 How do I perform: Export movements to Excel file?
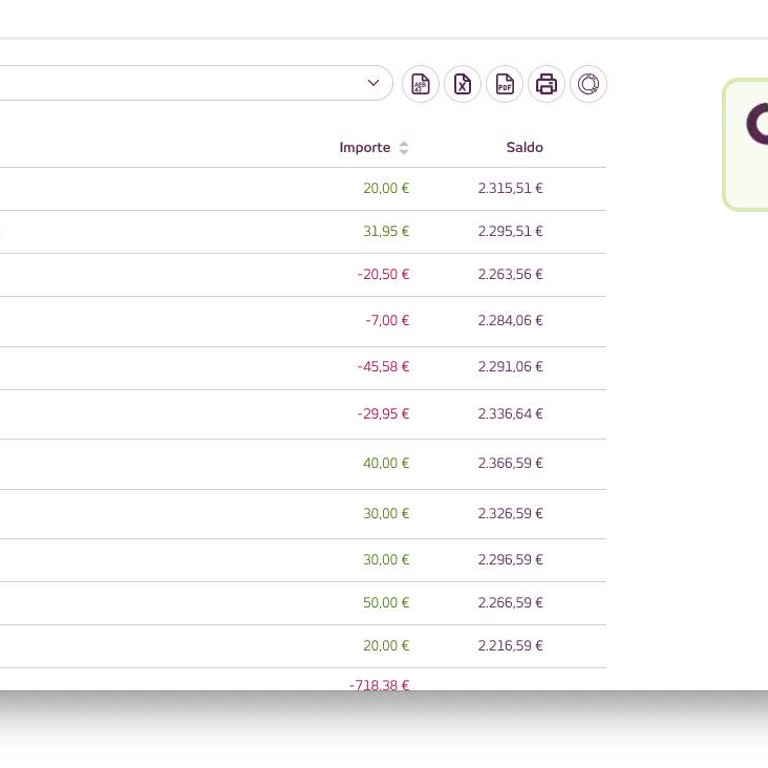[462, 84]
